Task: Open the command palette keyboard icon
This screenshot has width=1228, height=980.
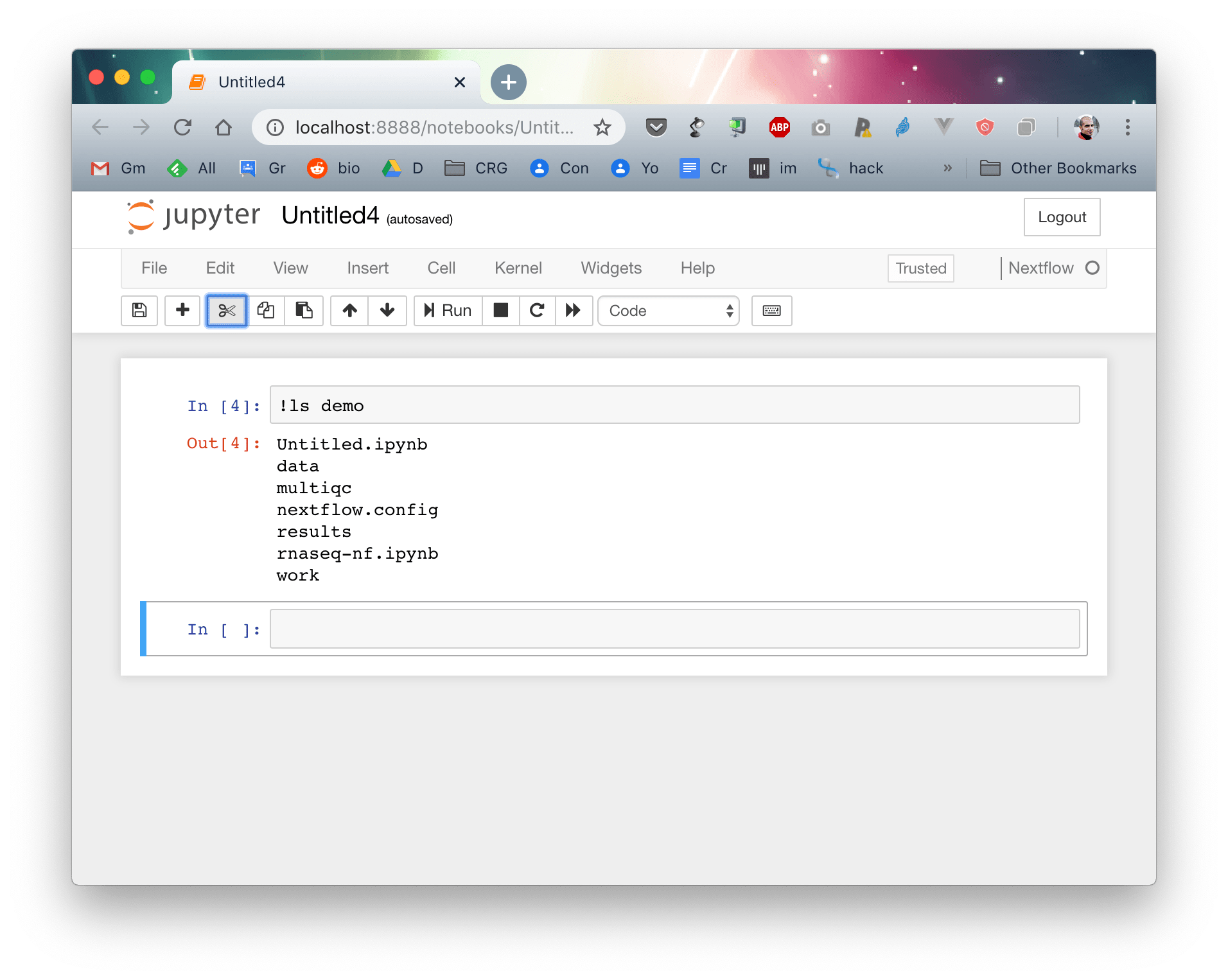Action: [771, 310]
